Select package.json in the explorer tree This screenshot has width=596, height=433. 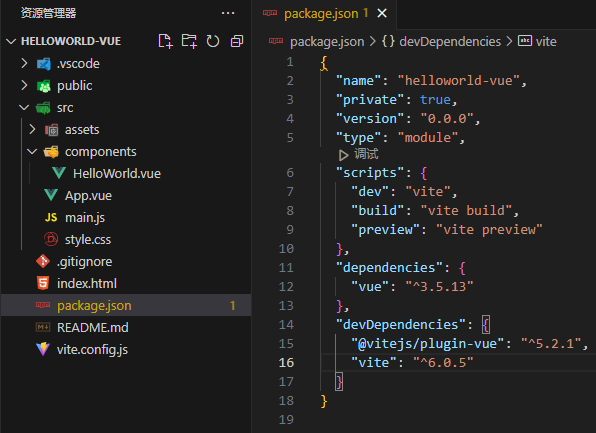click(x=126, y=305)
